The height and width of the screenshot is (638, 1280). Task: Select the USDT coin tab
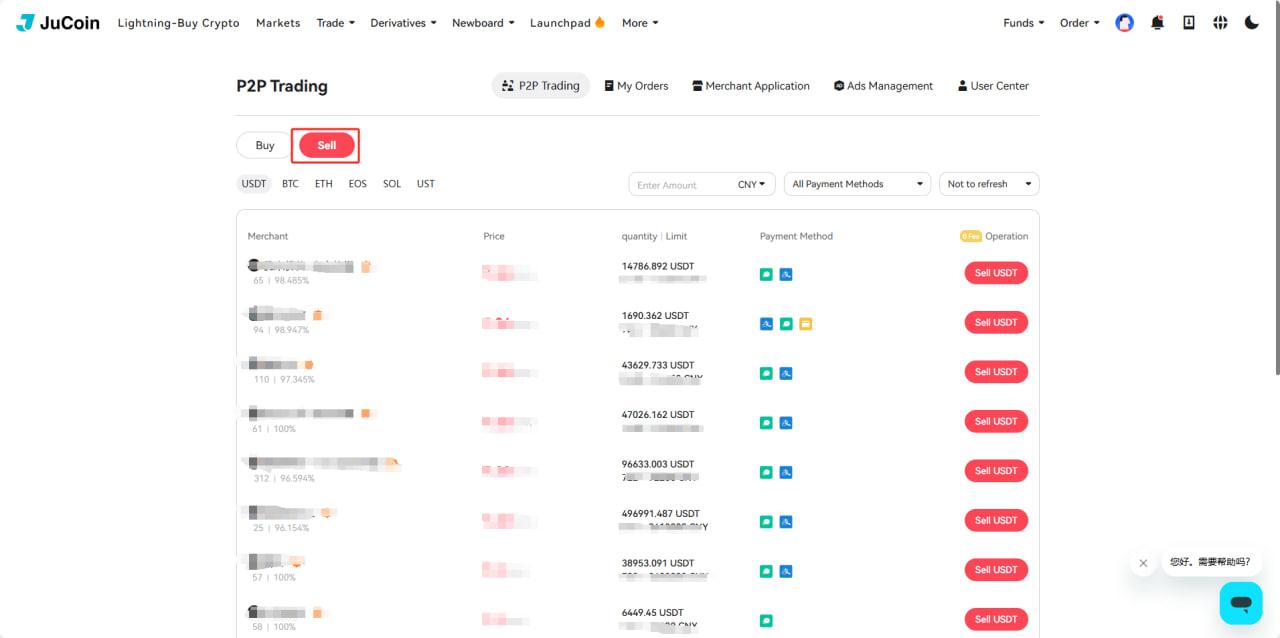click(x=254, y=184)
